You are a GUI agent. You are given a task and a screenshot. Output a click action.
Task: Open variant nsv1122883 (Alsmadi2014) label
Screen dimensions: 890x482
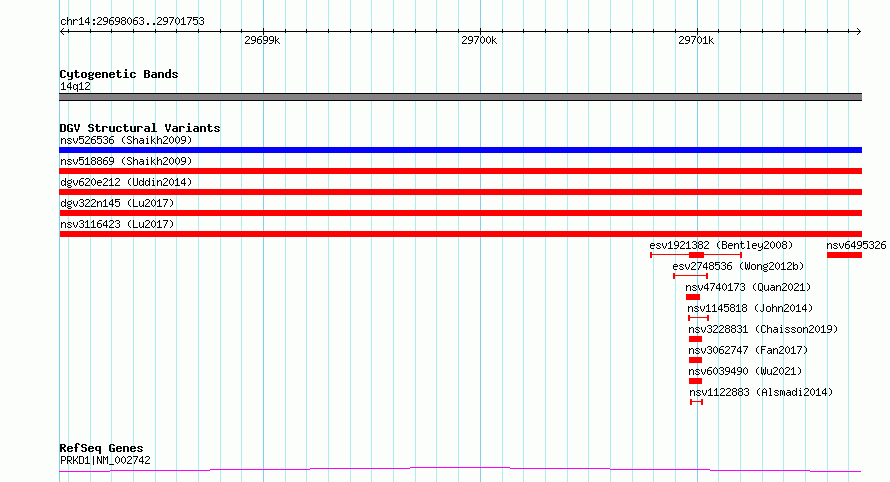761,392
